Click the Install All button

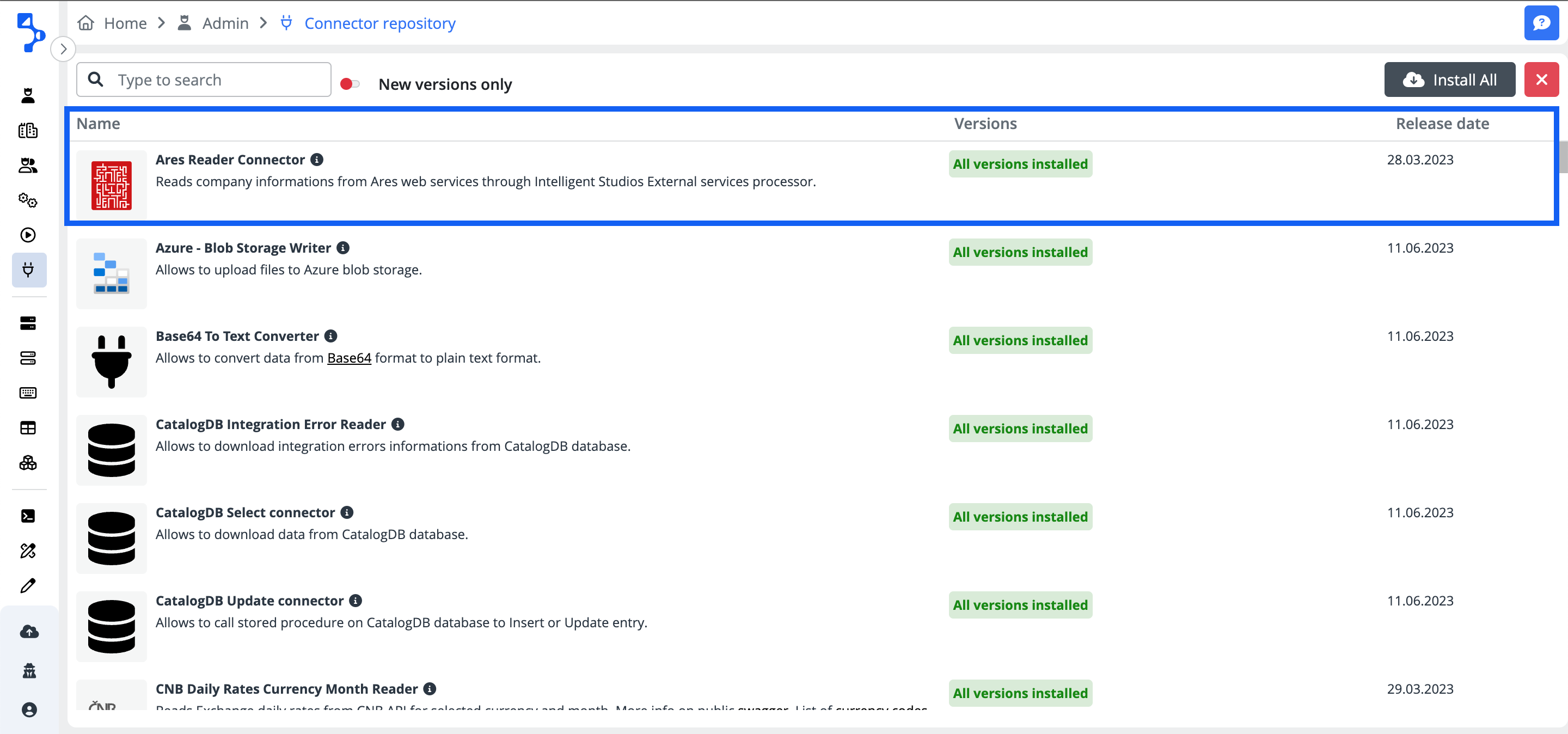point(1449,79)
